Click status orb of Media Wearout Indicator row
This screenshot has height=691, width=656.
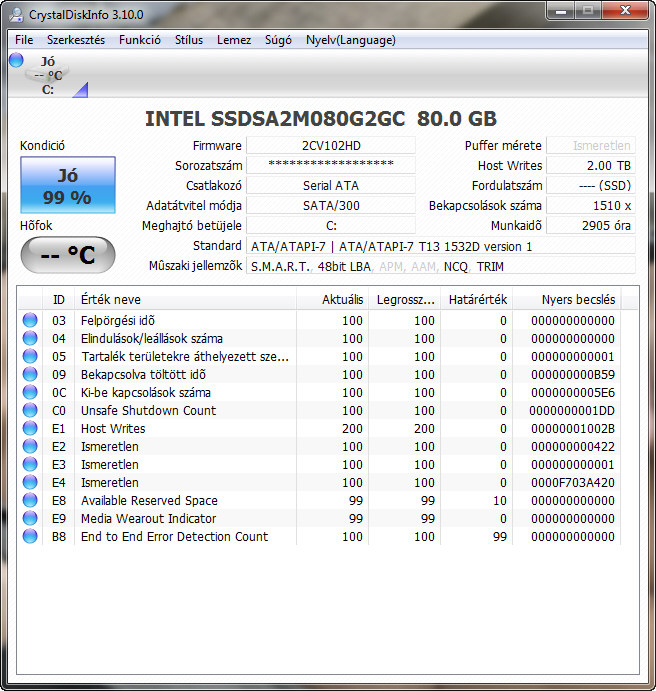[30, 518]
